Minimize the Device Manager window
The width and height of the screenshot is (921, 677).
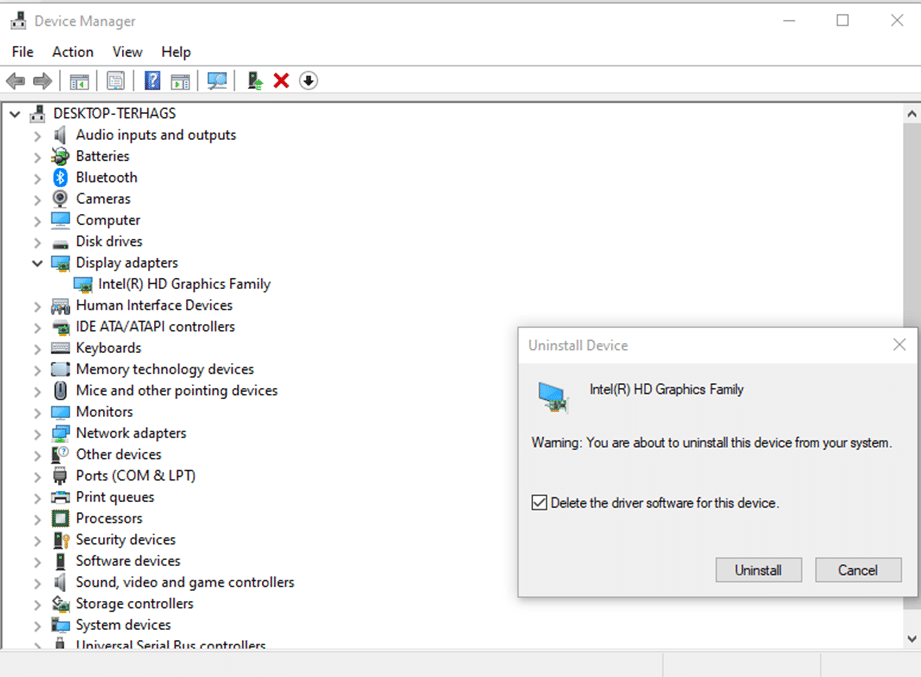[x=789, y=21]
